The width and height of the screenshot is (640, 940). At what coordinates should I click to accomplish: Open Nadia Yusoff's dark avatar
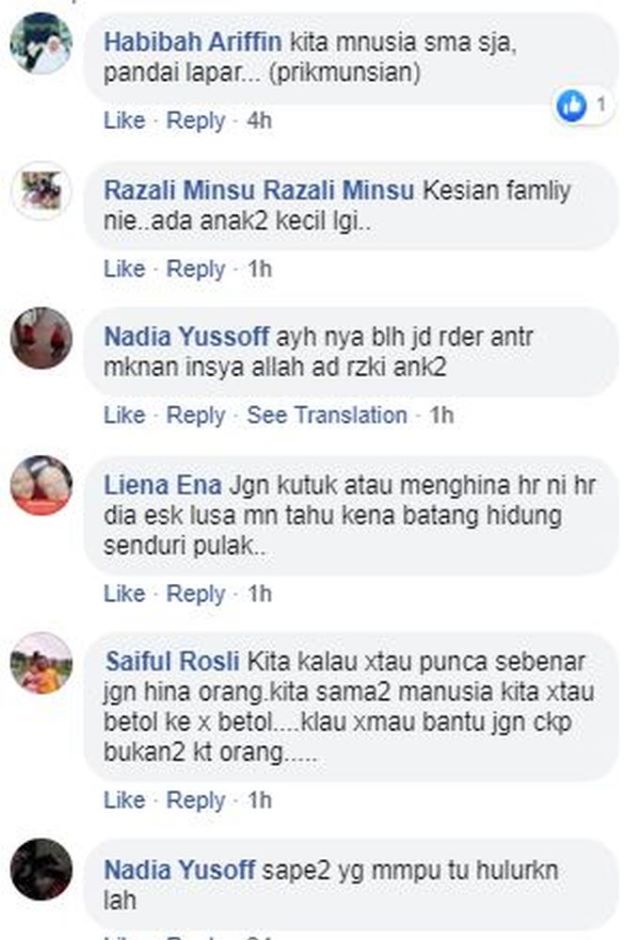click(x=41, y=869)
